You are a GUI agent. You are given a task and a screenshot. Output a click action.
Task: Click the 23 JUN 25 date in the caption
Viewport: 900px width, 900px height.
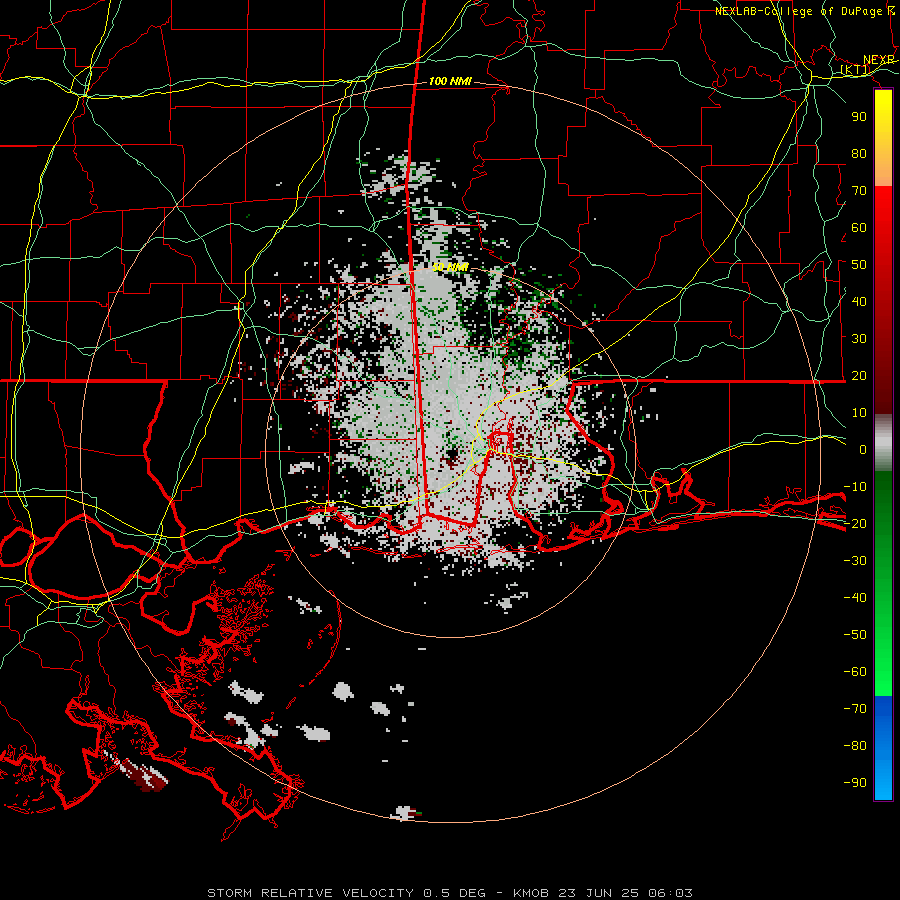pyautogui.click(x=598, y=893)
